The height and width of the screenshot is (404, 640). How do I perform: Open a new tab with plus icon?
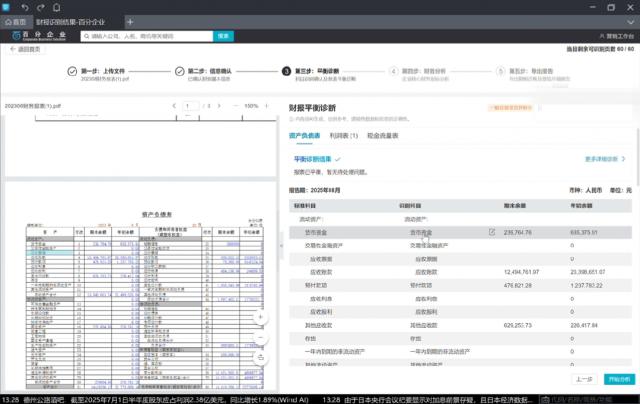pyautogui.click(x=130, y=21)
